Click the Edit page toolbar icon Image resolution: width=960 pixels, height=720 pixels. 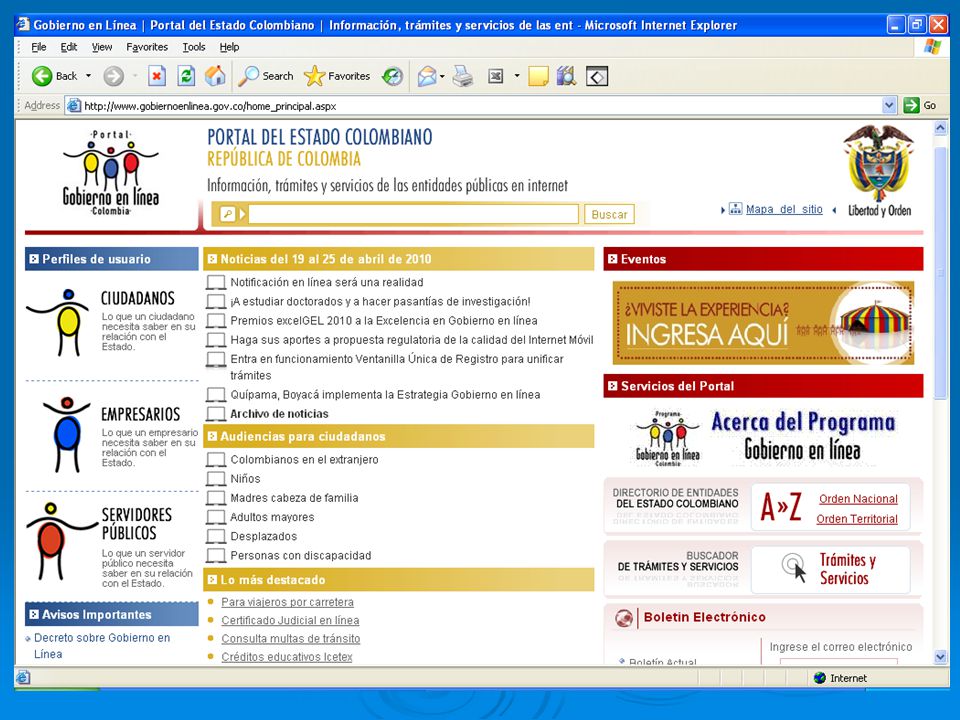[x=495, y=77]
